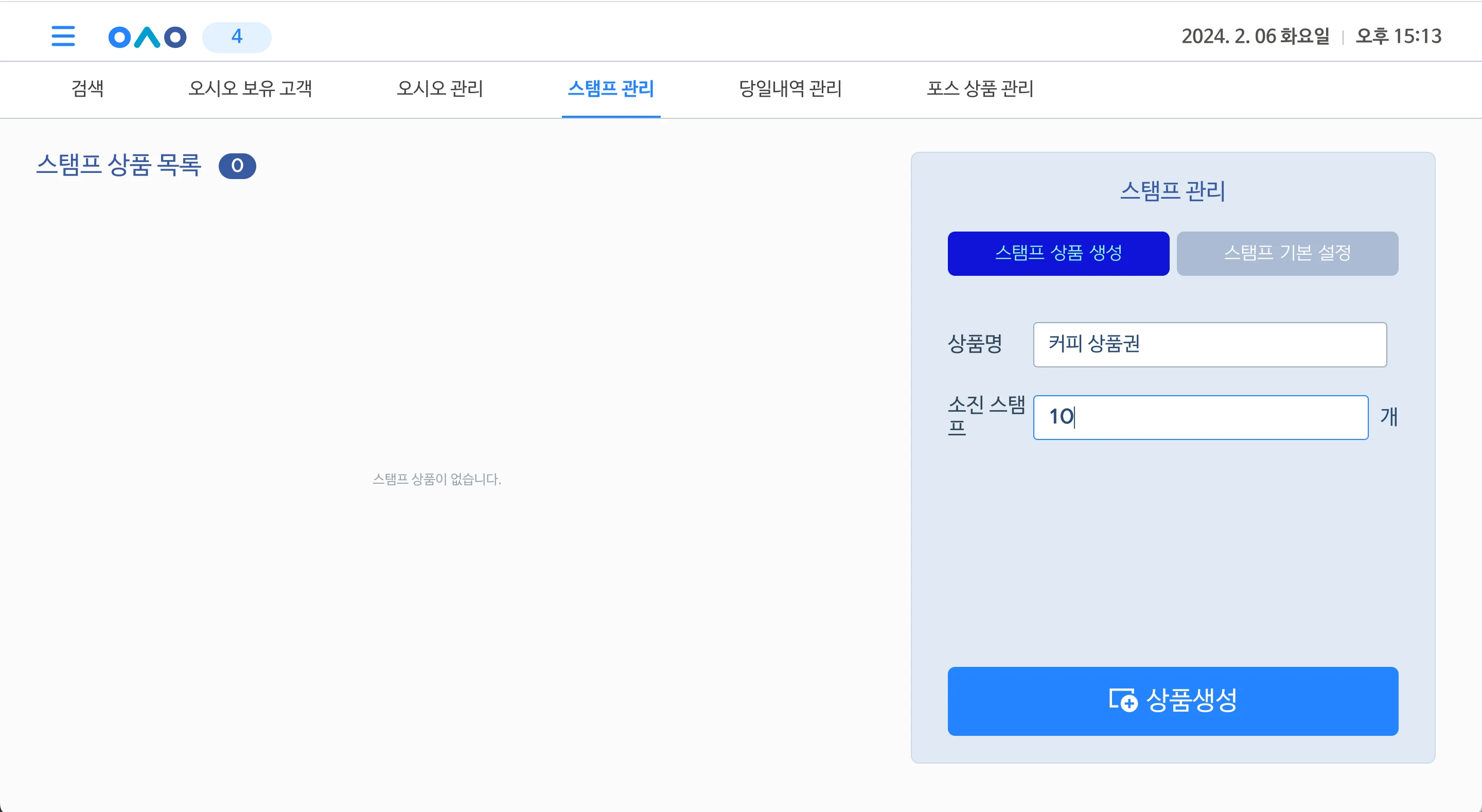Open the 오시오 보유 고객 tab
Image resolution: width=1482 pixels, height=812 pixels.
(x=250, y=89)
